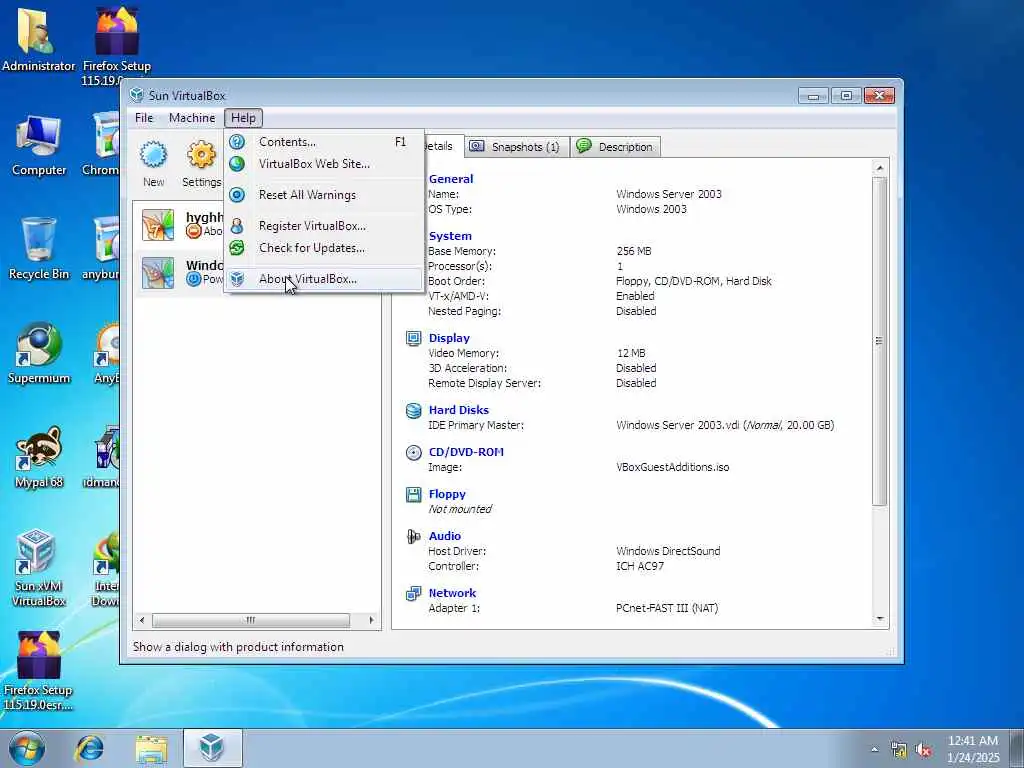Select the Windows Server 2003 VM entry

[x=180, y=273]
